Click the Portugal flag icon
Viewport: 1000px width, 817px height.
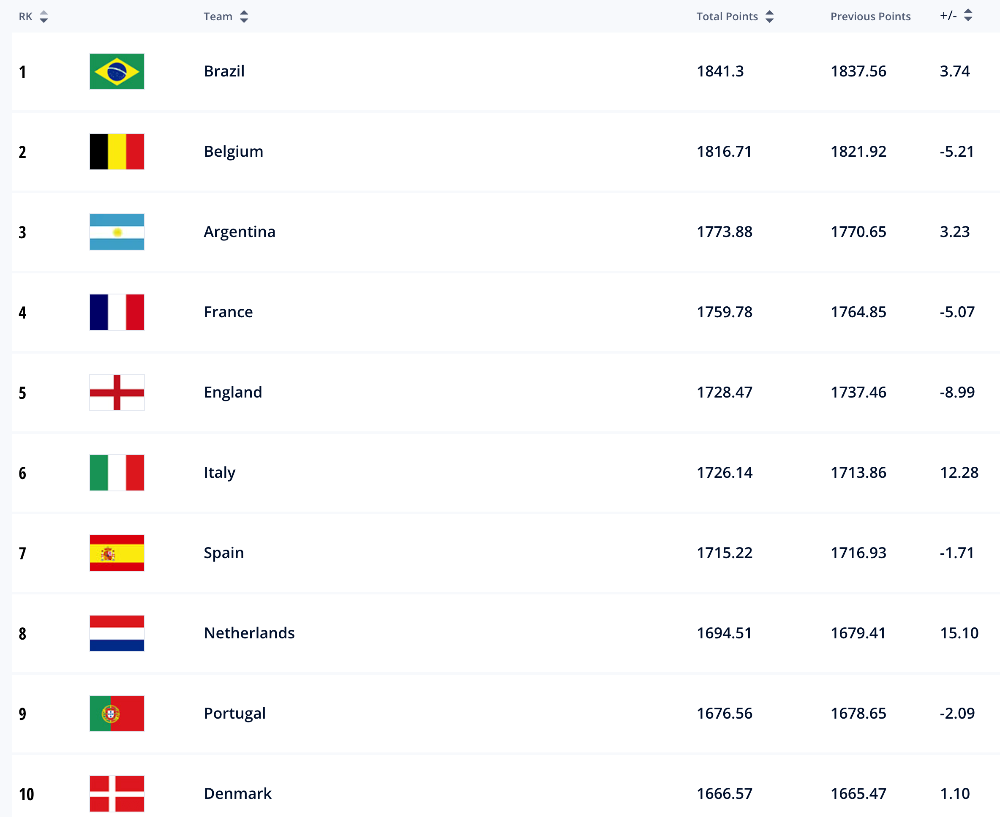117,713
